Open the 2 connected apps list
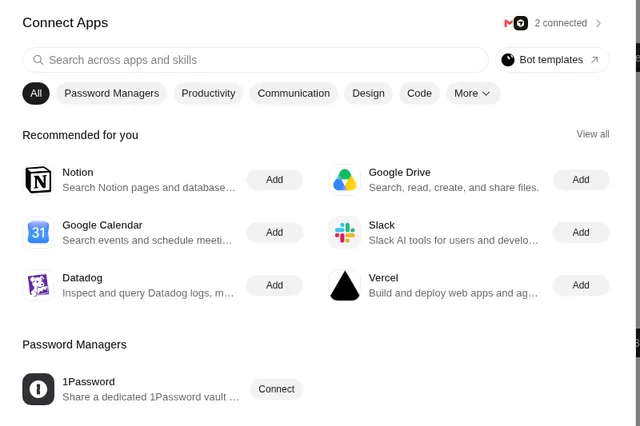The width and height of the screenshot is (640, 426). (x=553, y=23)
